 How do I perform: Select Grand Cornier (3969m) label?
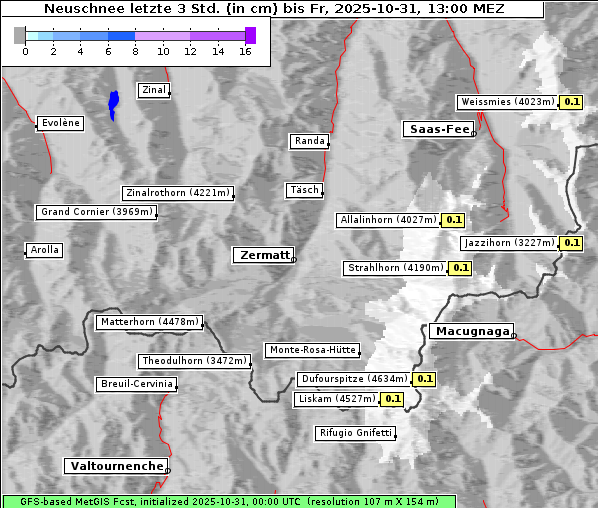click(96, 212)
